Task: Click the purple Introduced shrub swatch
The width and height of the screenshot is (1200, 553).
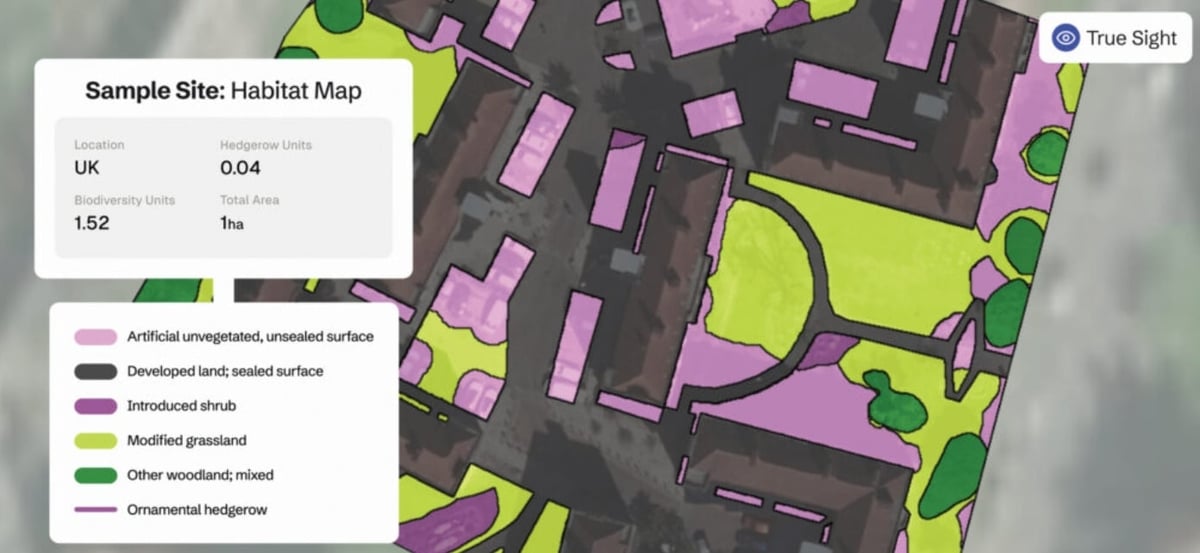Action: click(x=94, y=406)
